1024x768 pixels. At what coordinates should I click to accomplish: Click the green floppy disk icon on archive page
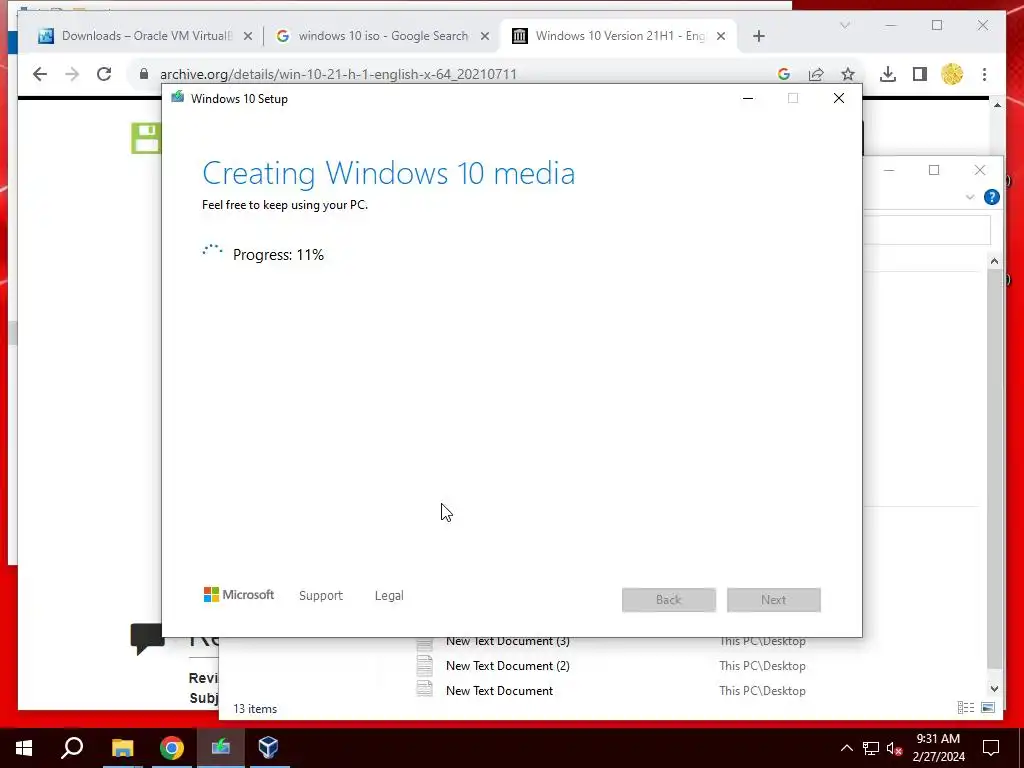pyautogui.click(x=146, y=138)
